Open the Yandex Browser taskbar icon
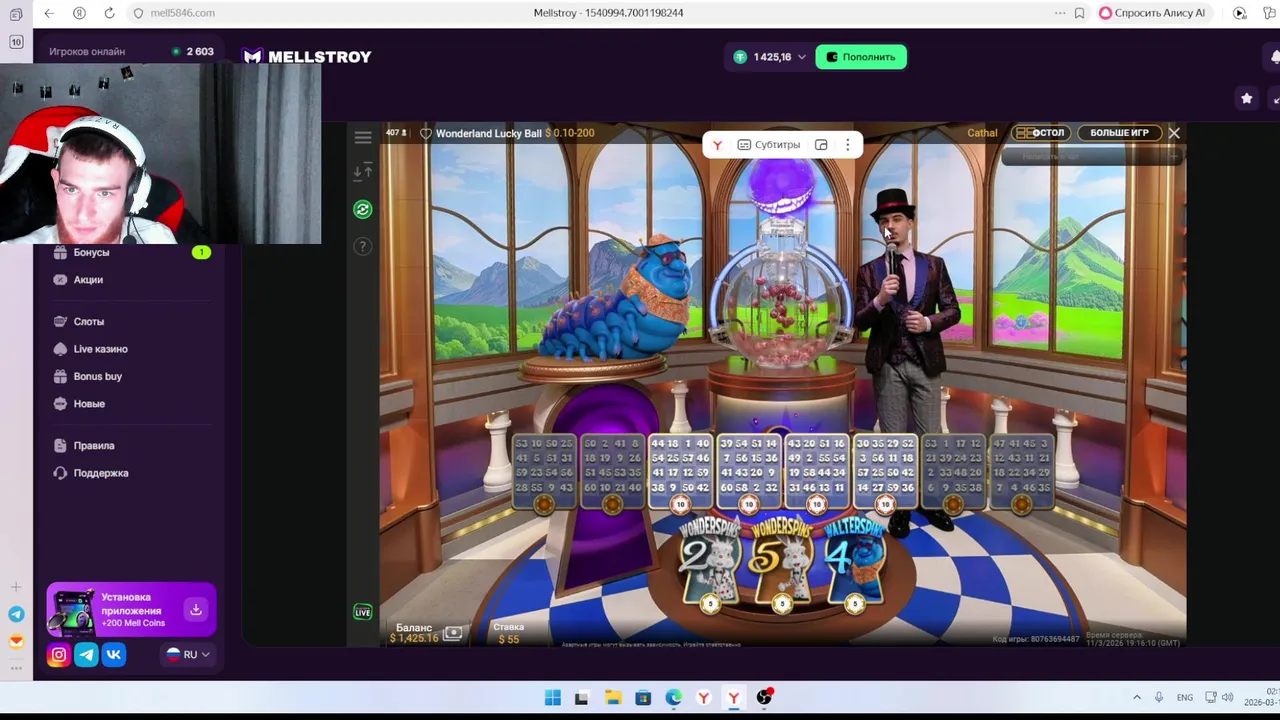Image resolution: width=1280 pixels, height=720 pixels. (x=734, y=698)
